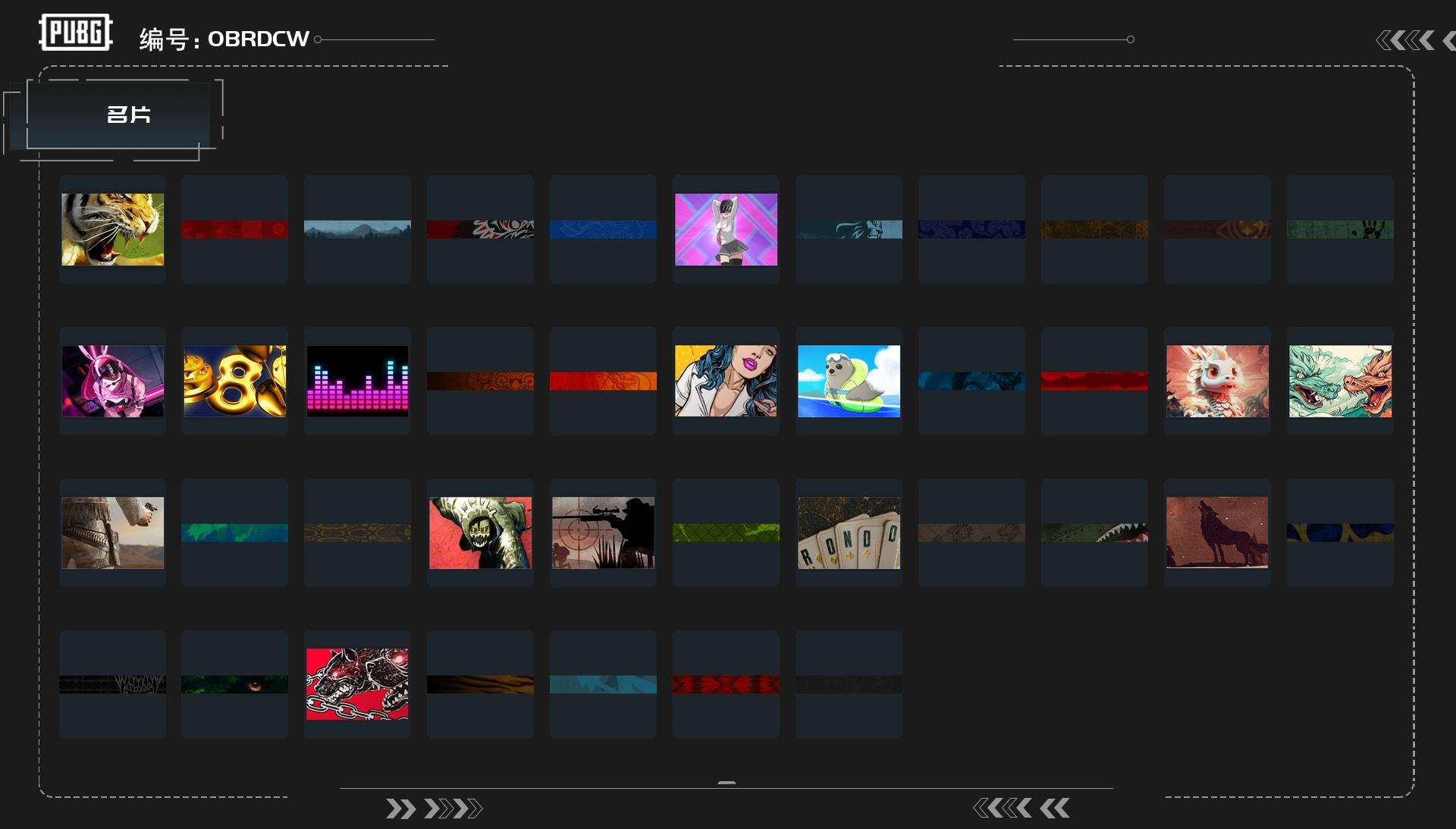Pick the RONDO playing cards name card
Viewport: 1456px width, 829px height.
(x=849, y=532)
